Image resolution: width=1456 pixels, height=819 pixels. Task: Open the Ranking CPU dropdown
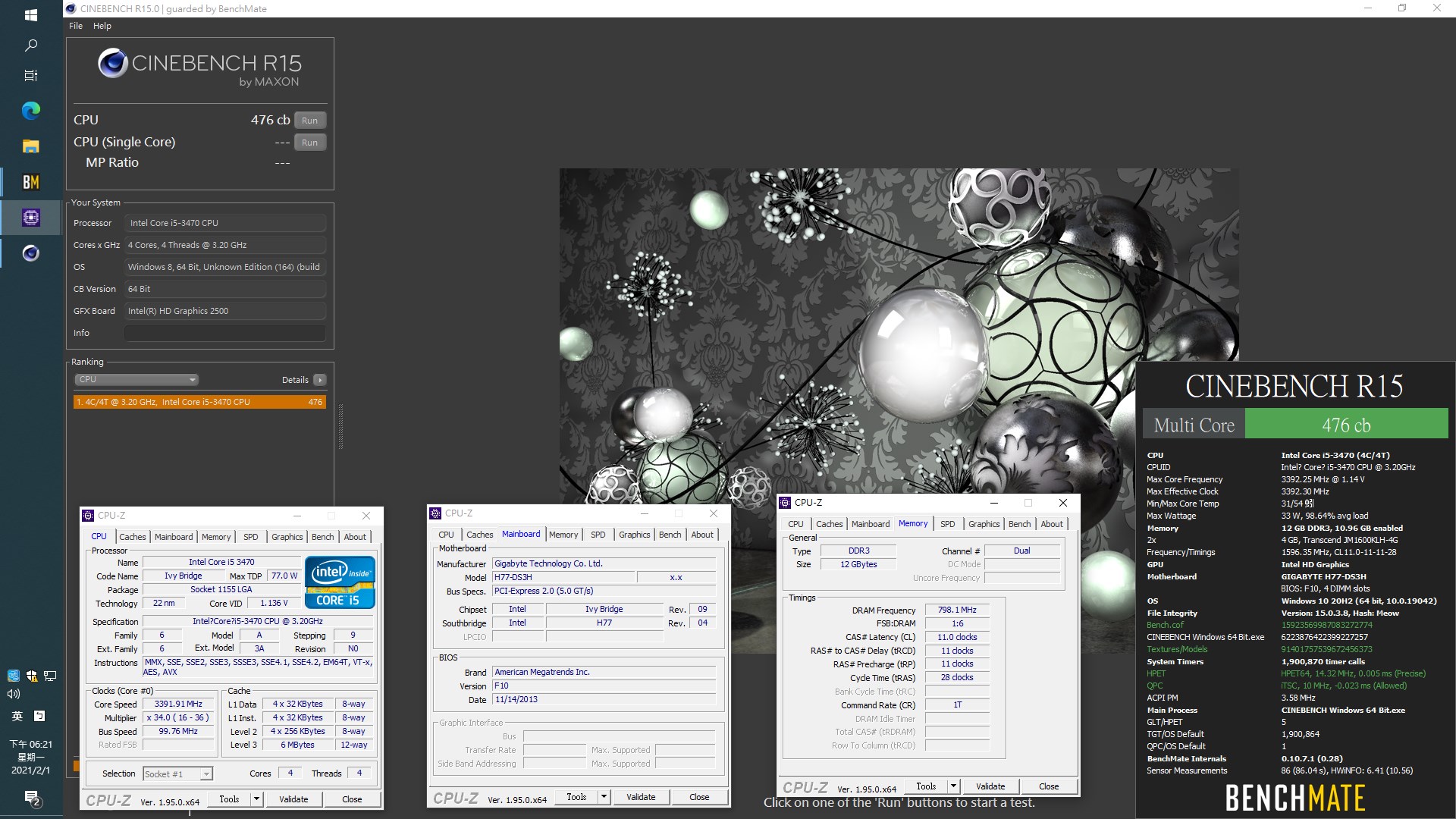[136, 379]
